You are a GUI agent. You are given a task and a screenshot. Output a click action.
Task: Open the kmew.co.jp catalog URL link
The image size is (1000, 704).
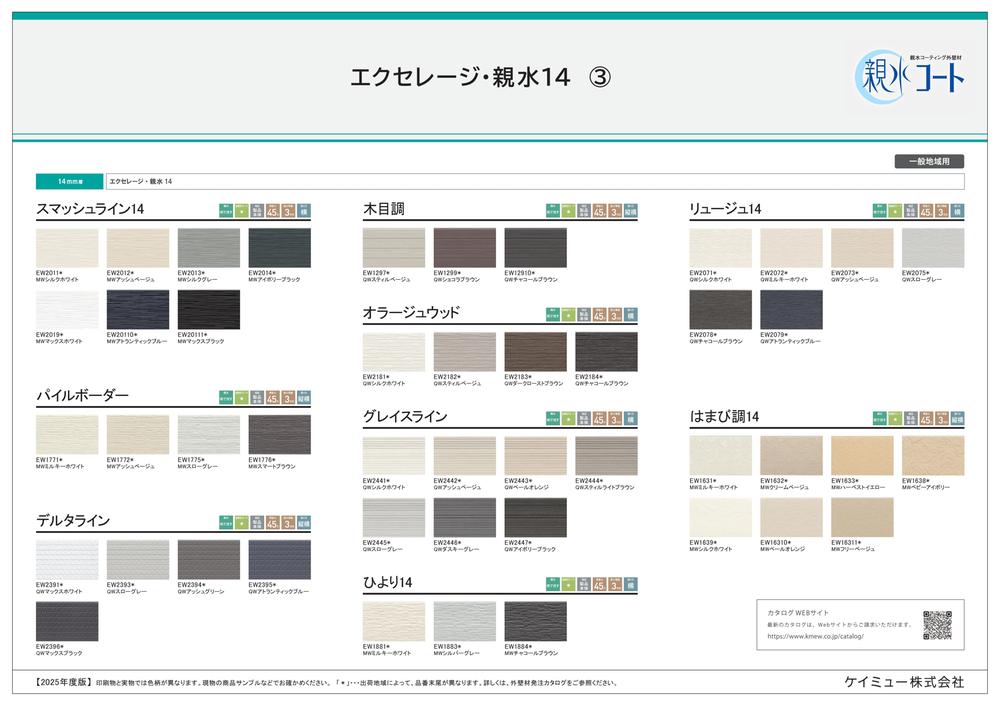817,635
